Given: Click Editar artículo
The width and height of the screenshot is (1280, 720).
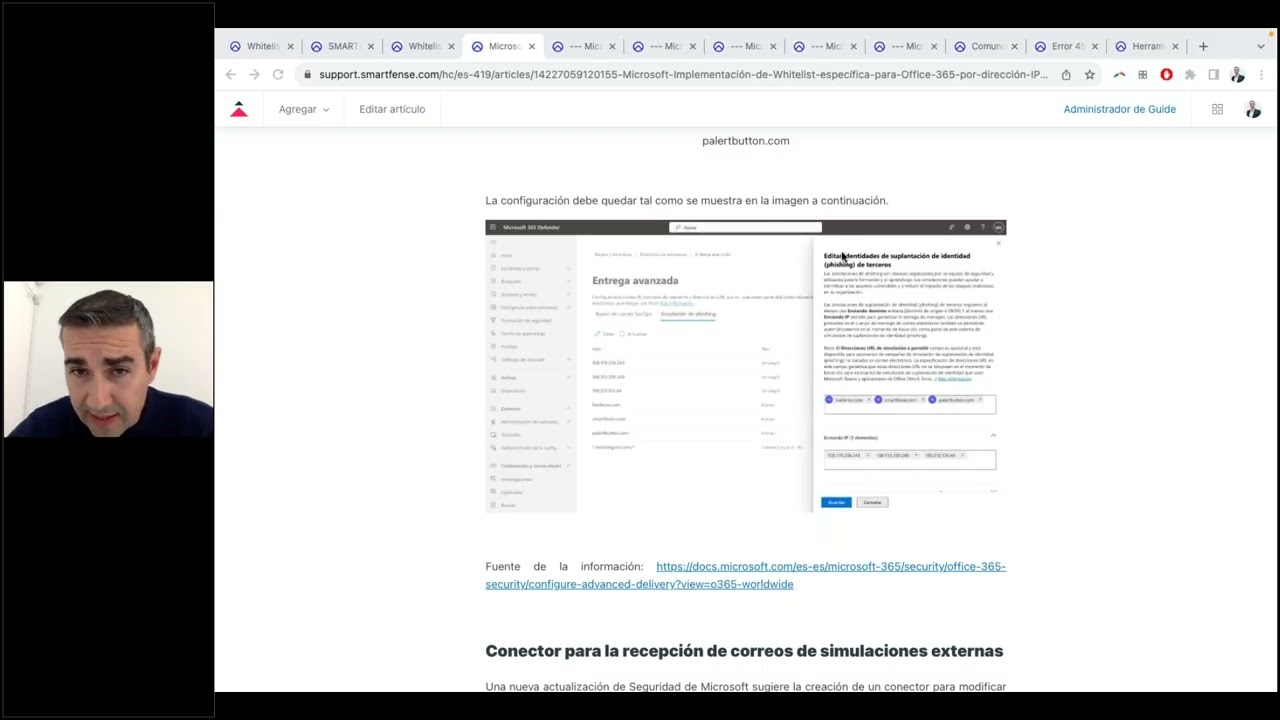Looking at the screenshot, I should 392,109.
